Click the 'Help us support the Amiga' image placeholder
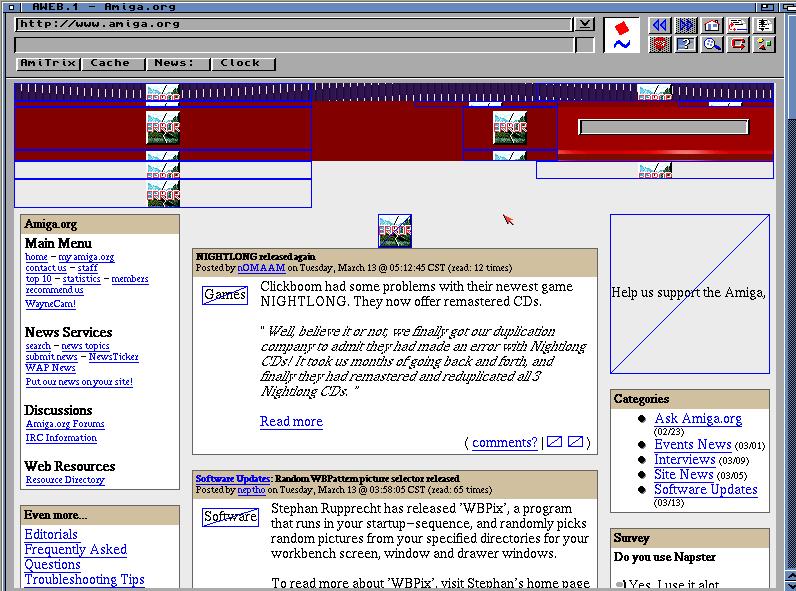The image size is (796, 591). tap(690, 294)
